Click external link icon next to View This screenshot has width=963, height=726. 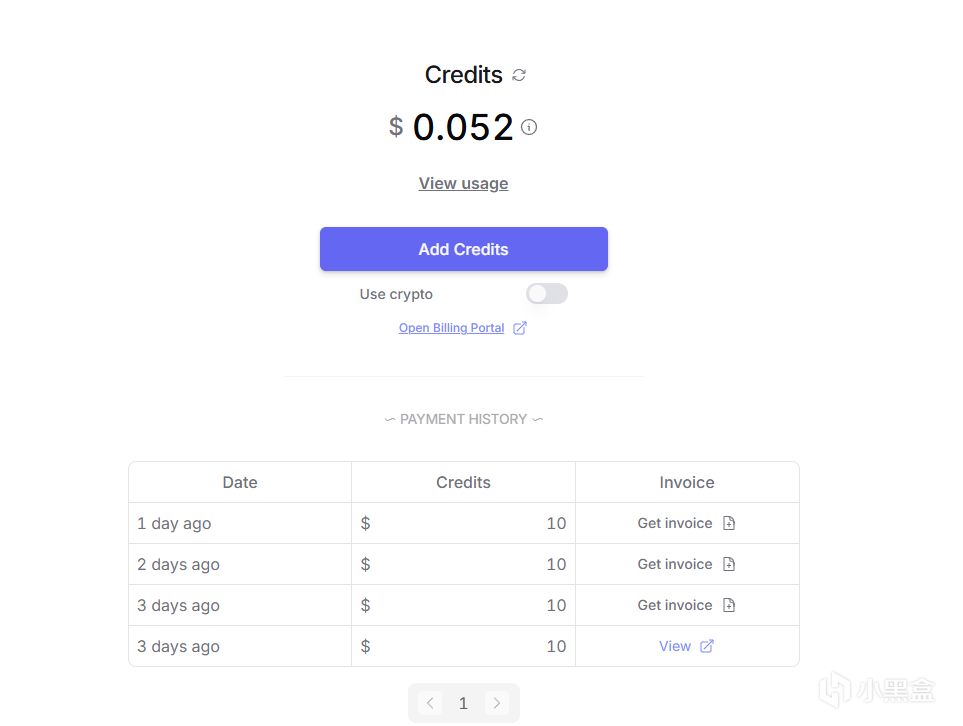[707, 646]
